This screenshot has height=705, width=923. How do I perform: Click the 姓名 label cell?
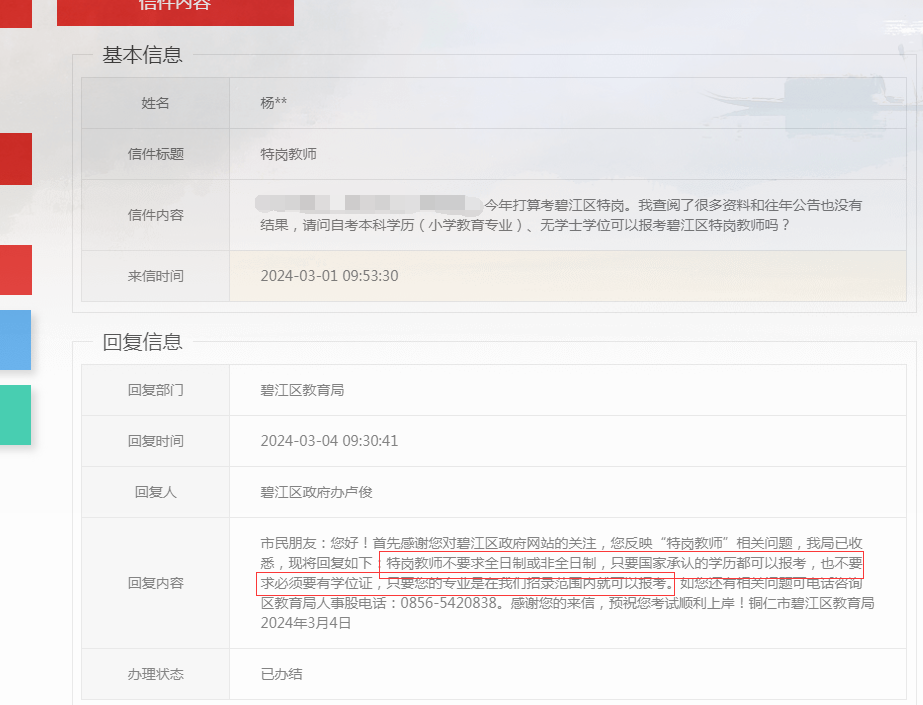pyautogui.click(x=155, y=103)
